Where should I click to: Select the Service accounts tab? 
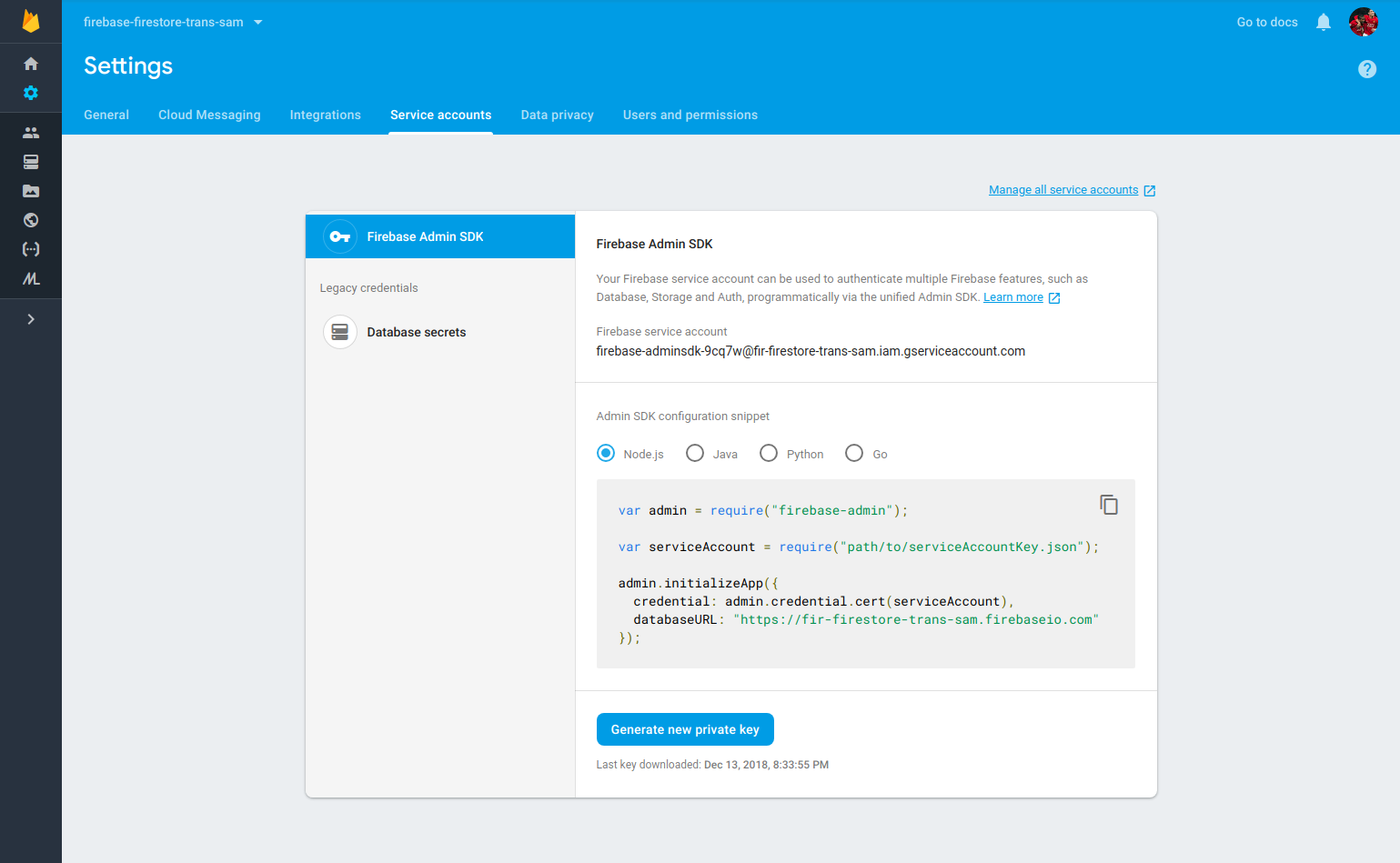[x=441, y=115]
